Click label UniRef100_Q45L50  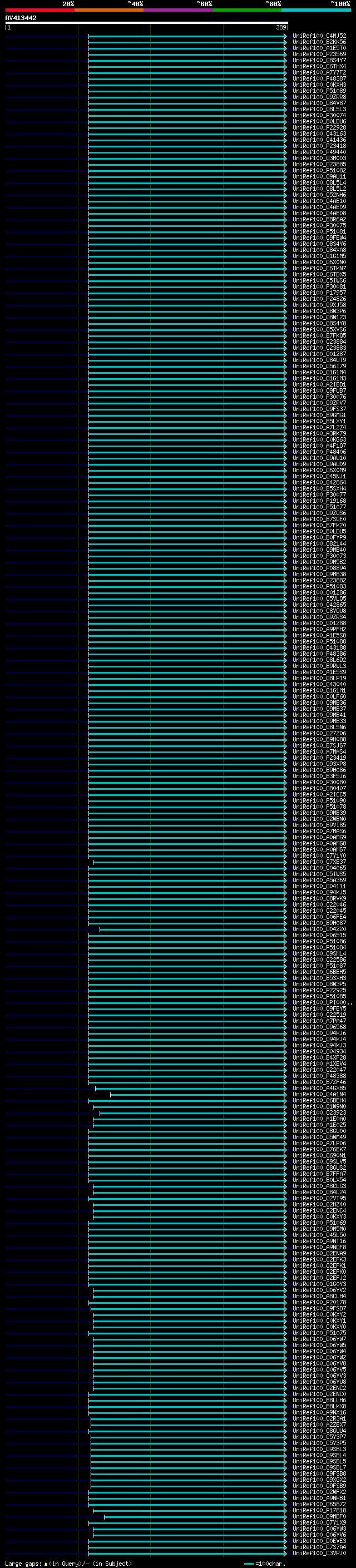tap(319, 1235)
